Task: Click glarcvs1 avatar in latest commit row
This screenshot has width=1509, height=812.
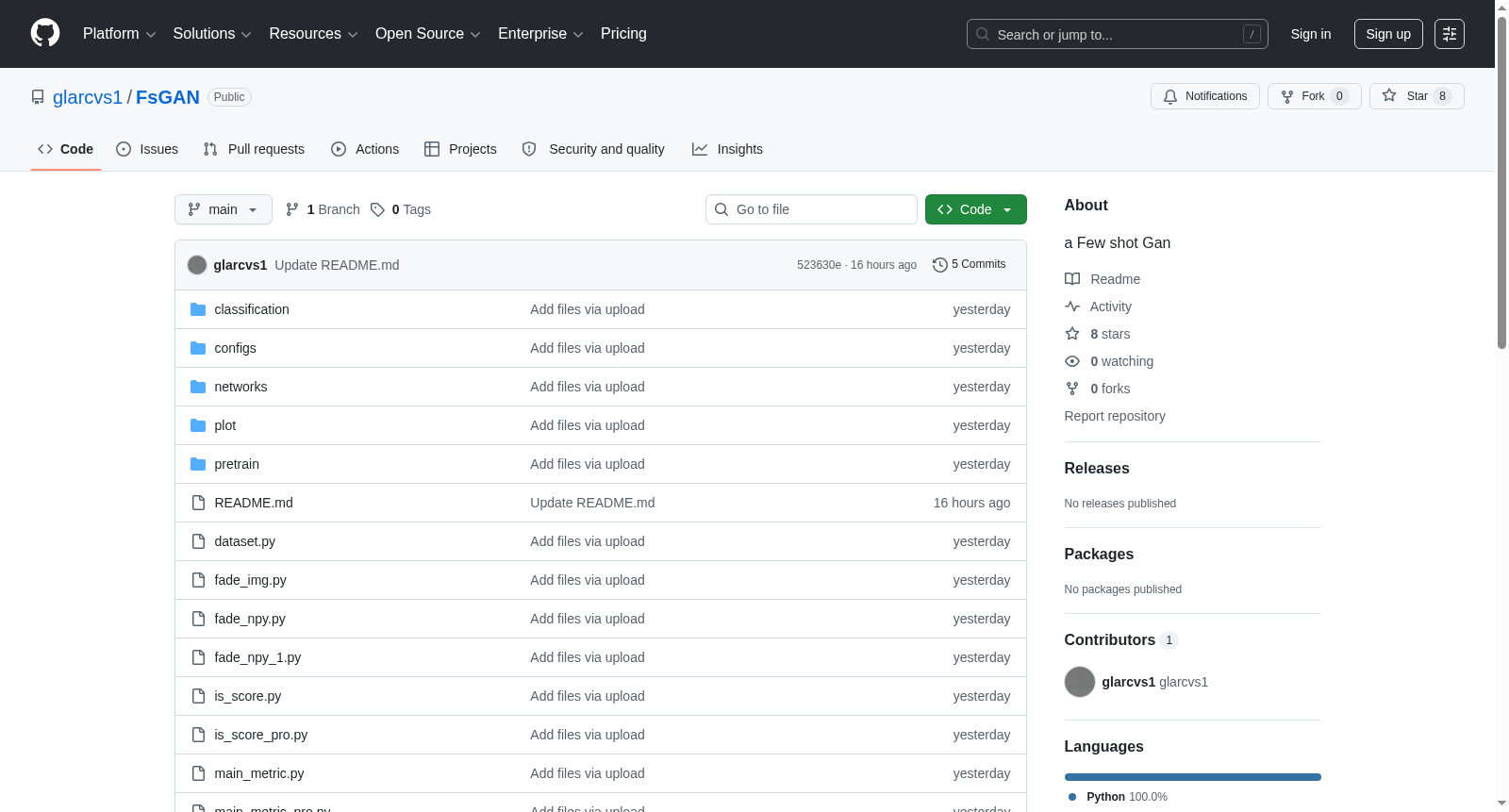Action: tap(197, 265)
